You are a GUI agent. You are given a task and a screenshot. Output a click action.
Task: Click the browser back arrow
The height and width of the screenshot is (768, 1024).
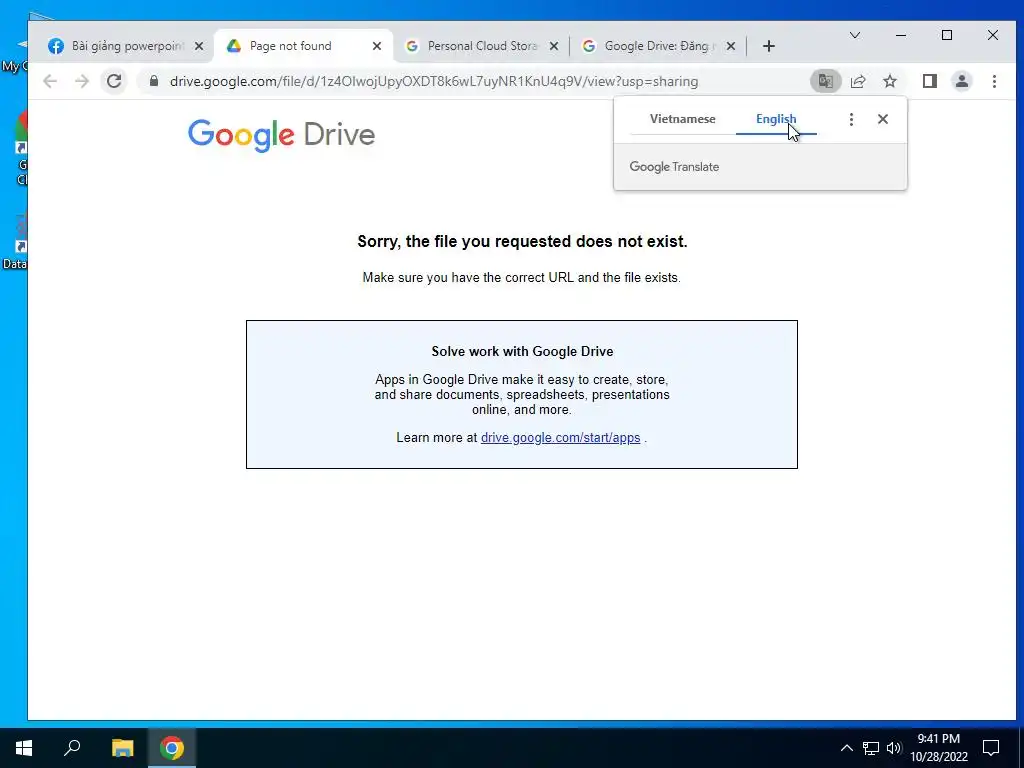pyautogui.click(x=50, y=81)
